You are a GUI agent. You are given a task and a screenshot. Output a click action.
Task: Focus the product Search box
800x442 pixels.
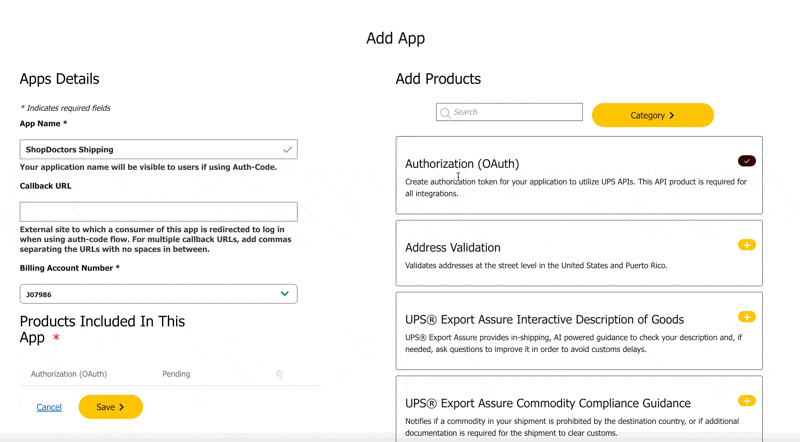(509, 112)
